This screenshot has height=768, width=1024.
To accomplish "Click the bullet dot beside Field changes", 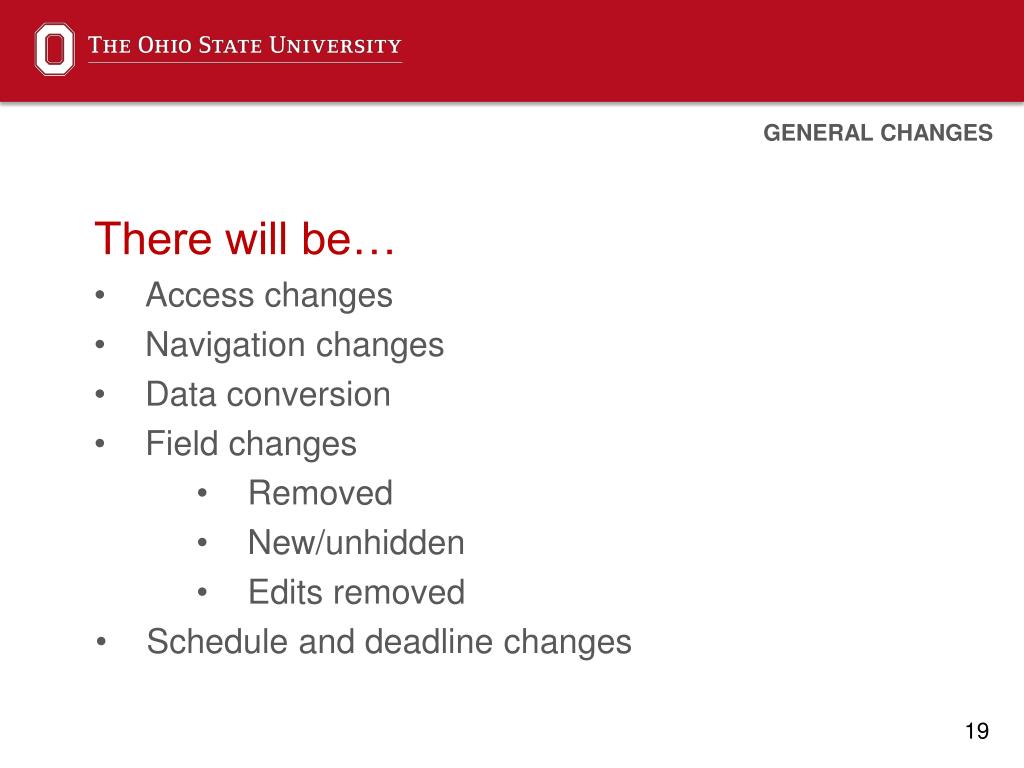I will pyautogui.click(x=100, y=444).
